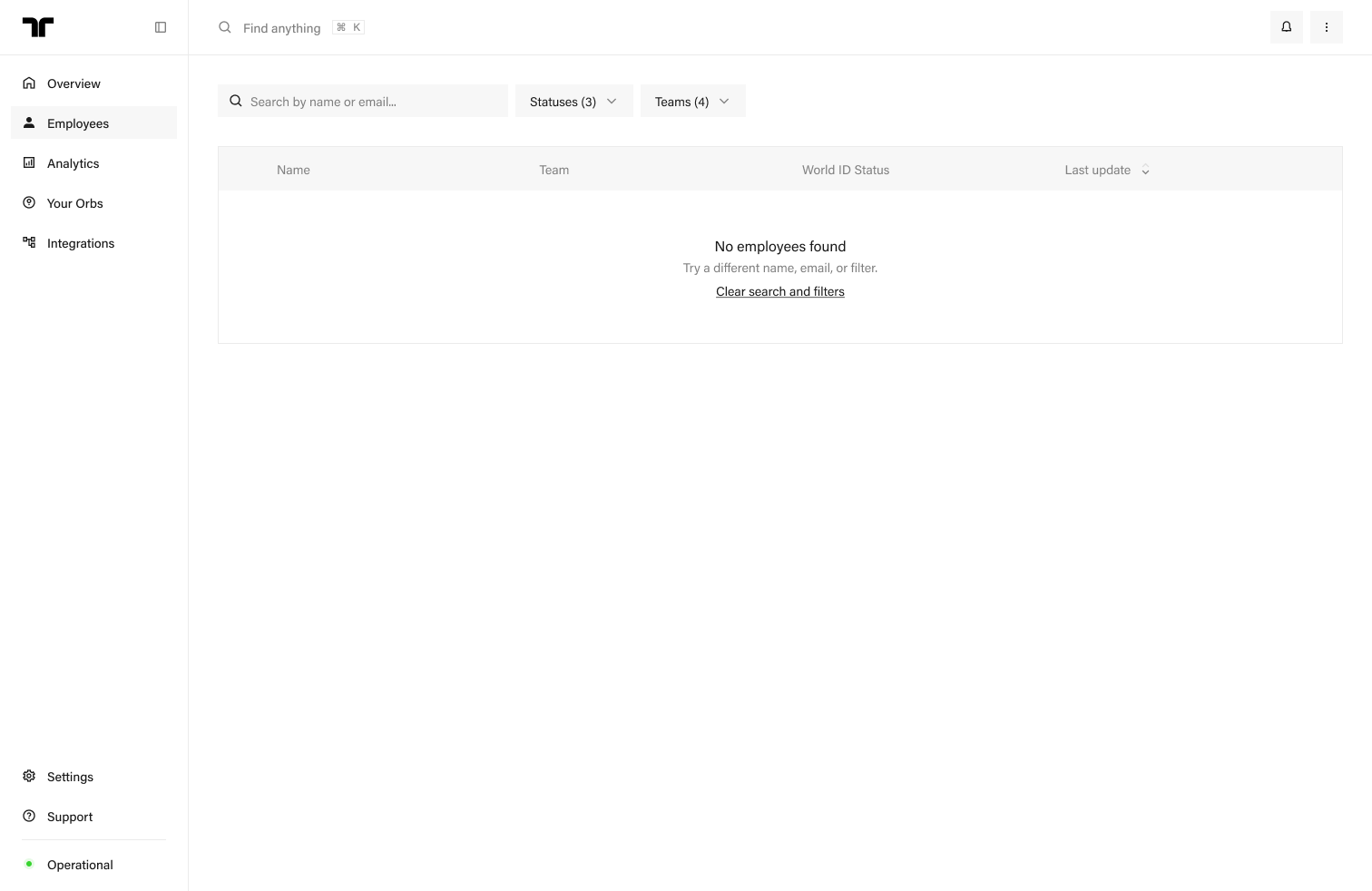
Task: Click the ⌘ K shortcut badge
Action: [348, 27]
